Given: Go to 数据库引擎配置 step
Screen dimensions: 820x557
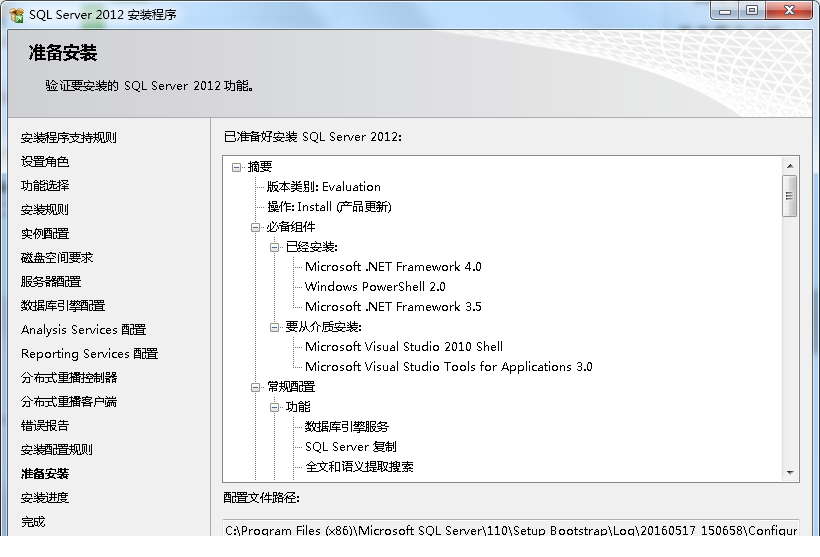Looking at the screenshot, I should pyautogui.click(x=63, y=306).
